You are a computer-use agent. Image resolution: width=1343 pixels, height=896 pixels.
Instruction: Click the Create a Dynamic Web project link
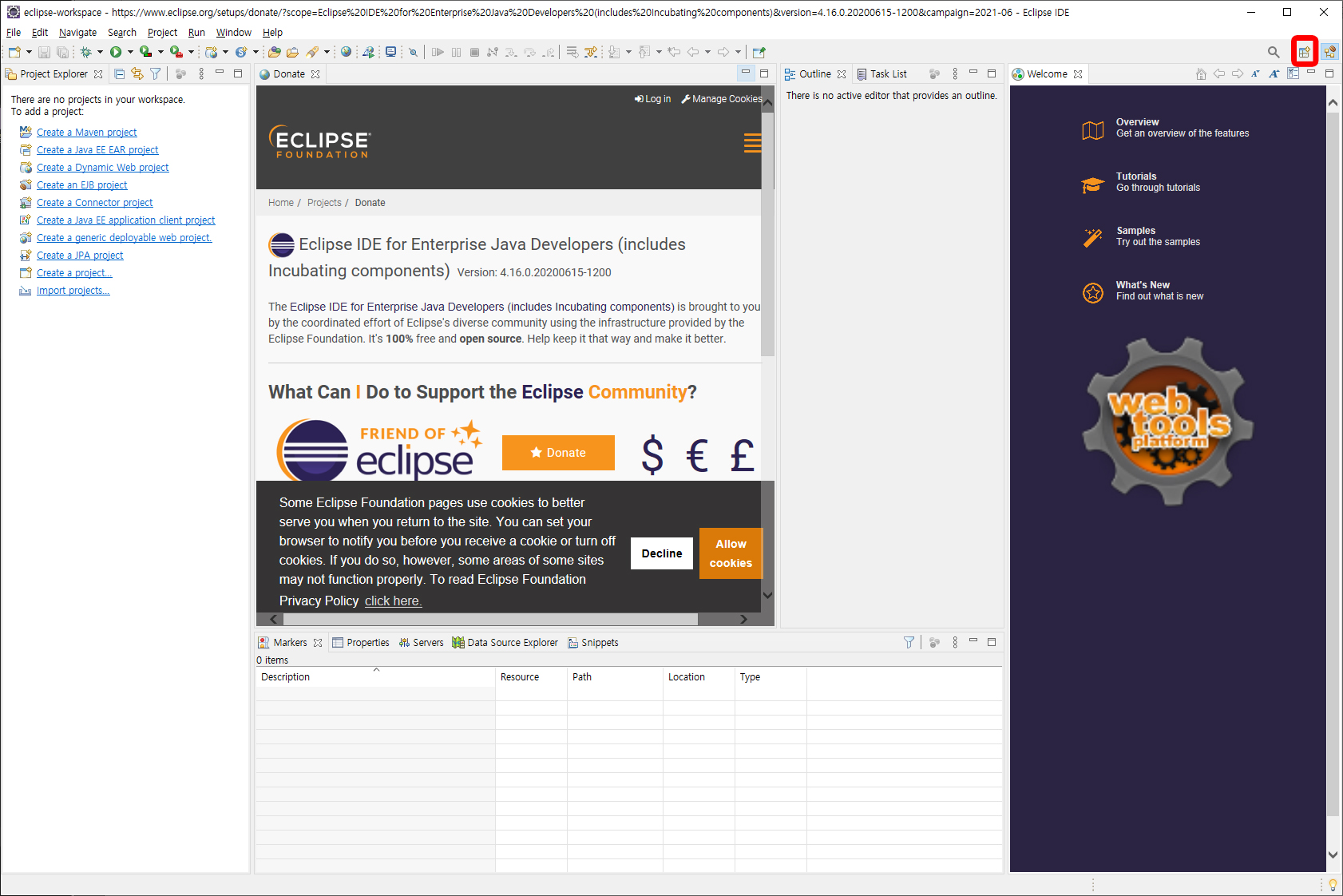(102, 168)
